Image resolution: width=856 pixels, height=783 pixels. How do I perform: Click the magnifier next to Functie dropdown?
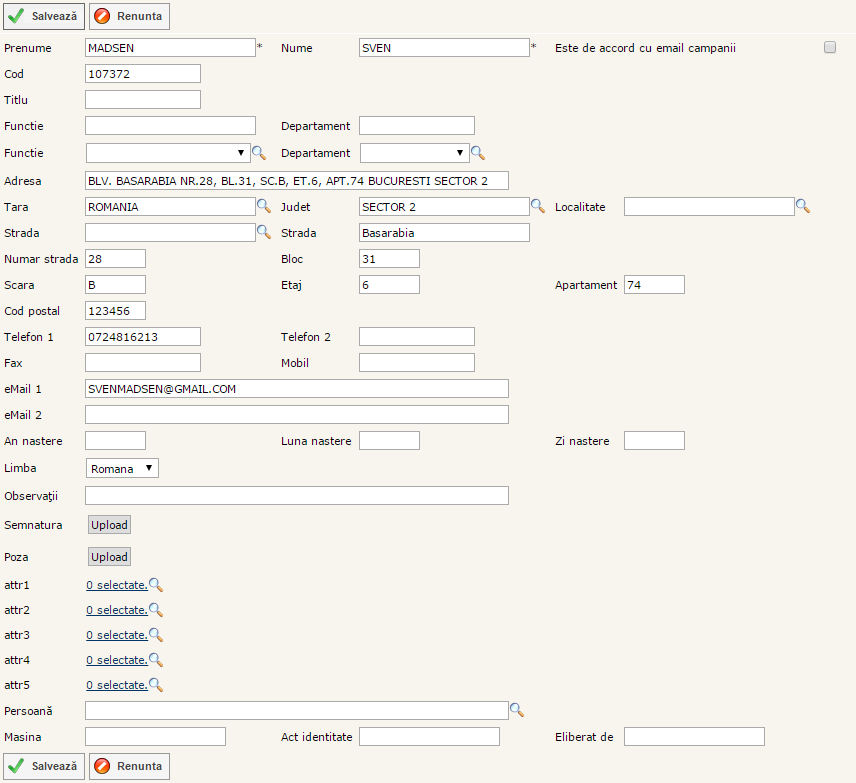pyautogui.click(x=258, y=153)
